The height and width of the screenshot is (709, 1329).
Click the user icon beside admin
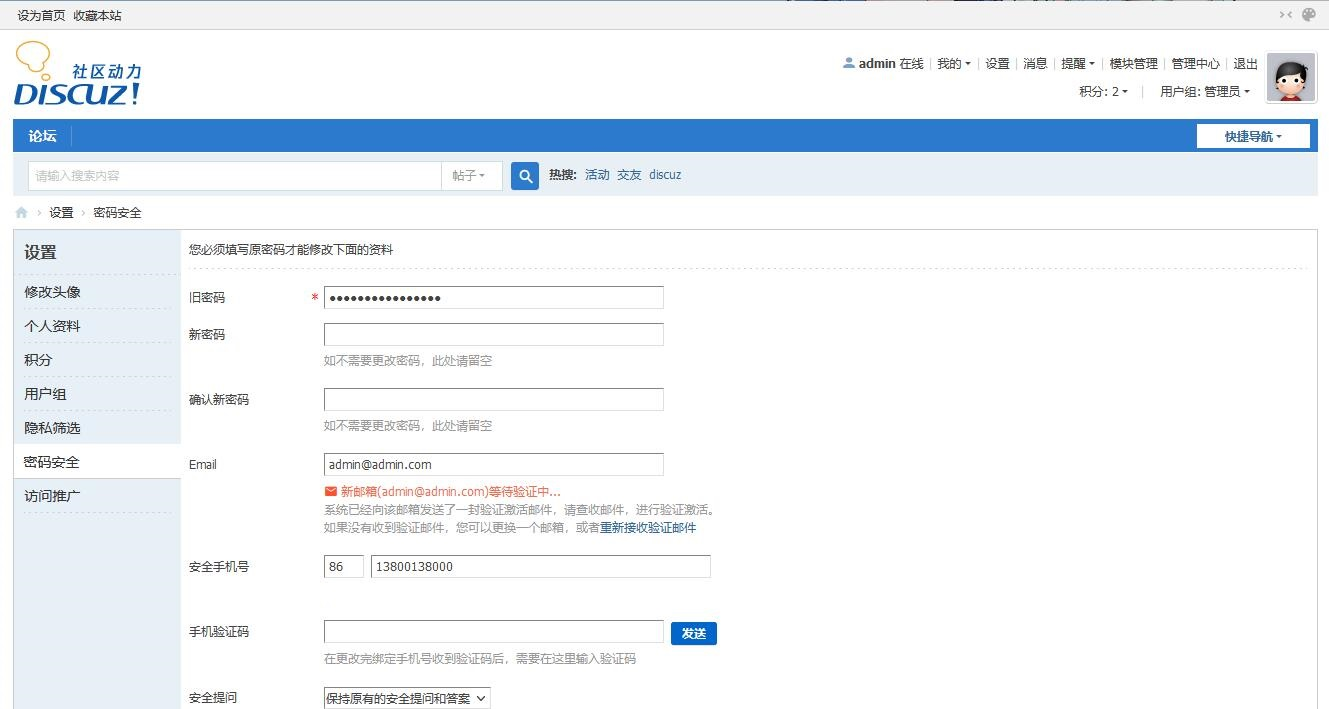(849, 63)
